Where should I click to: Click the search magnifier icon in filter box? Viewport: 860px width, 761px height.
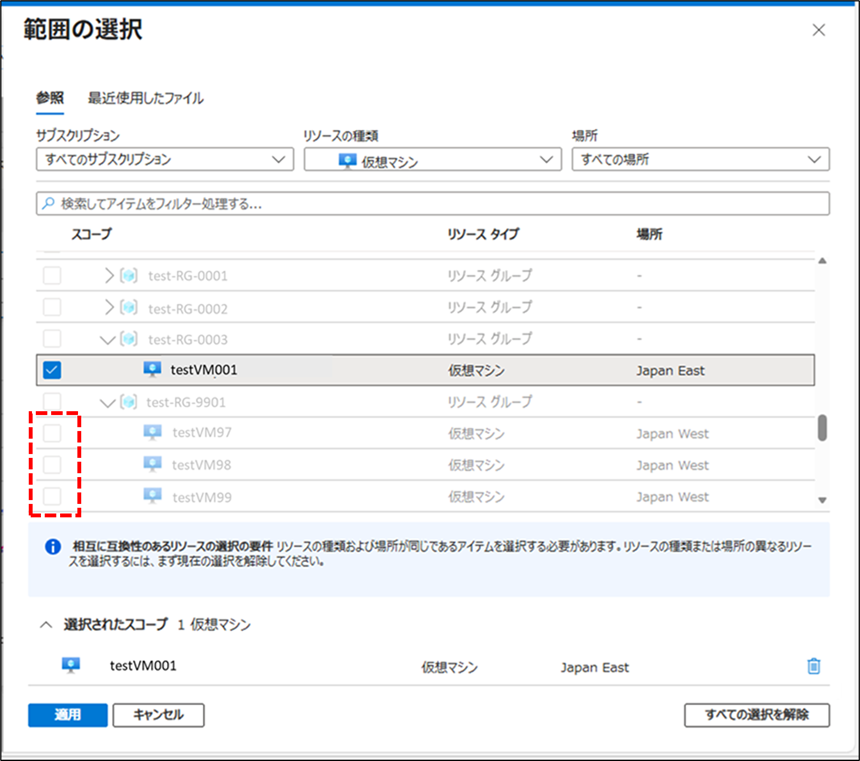(48, 204)
